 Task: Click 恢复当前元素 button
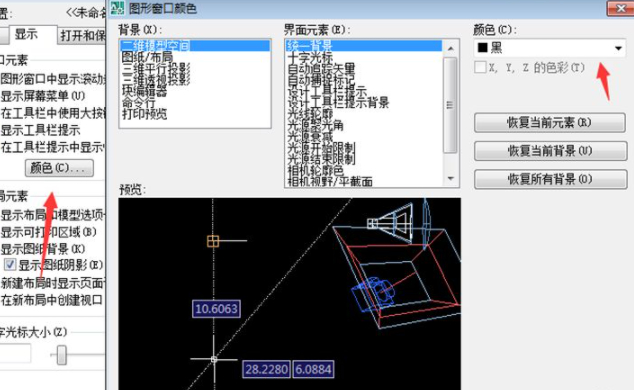[x=549, y=122]
